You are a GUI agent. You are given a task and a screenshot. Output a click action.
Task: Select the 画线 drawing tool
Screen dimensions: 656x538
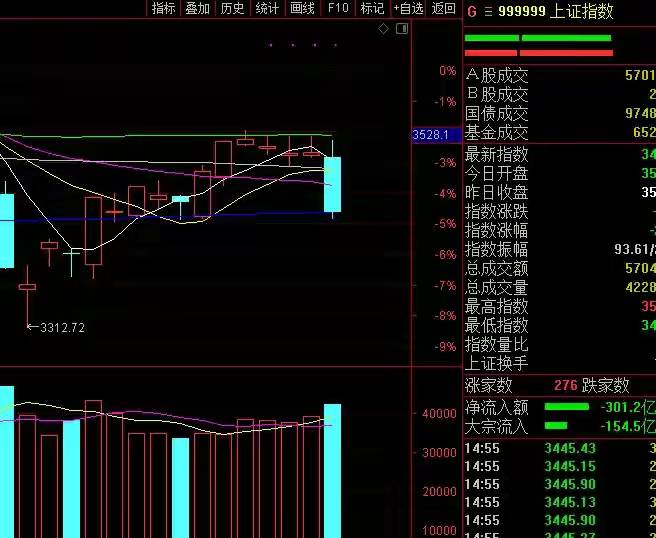point(302,8)
